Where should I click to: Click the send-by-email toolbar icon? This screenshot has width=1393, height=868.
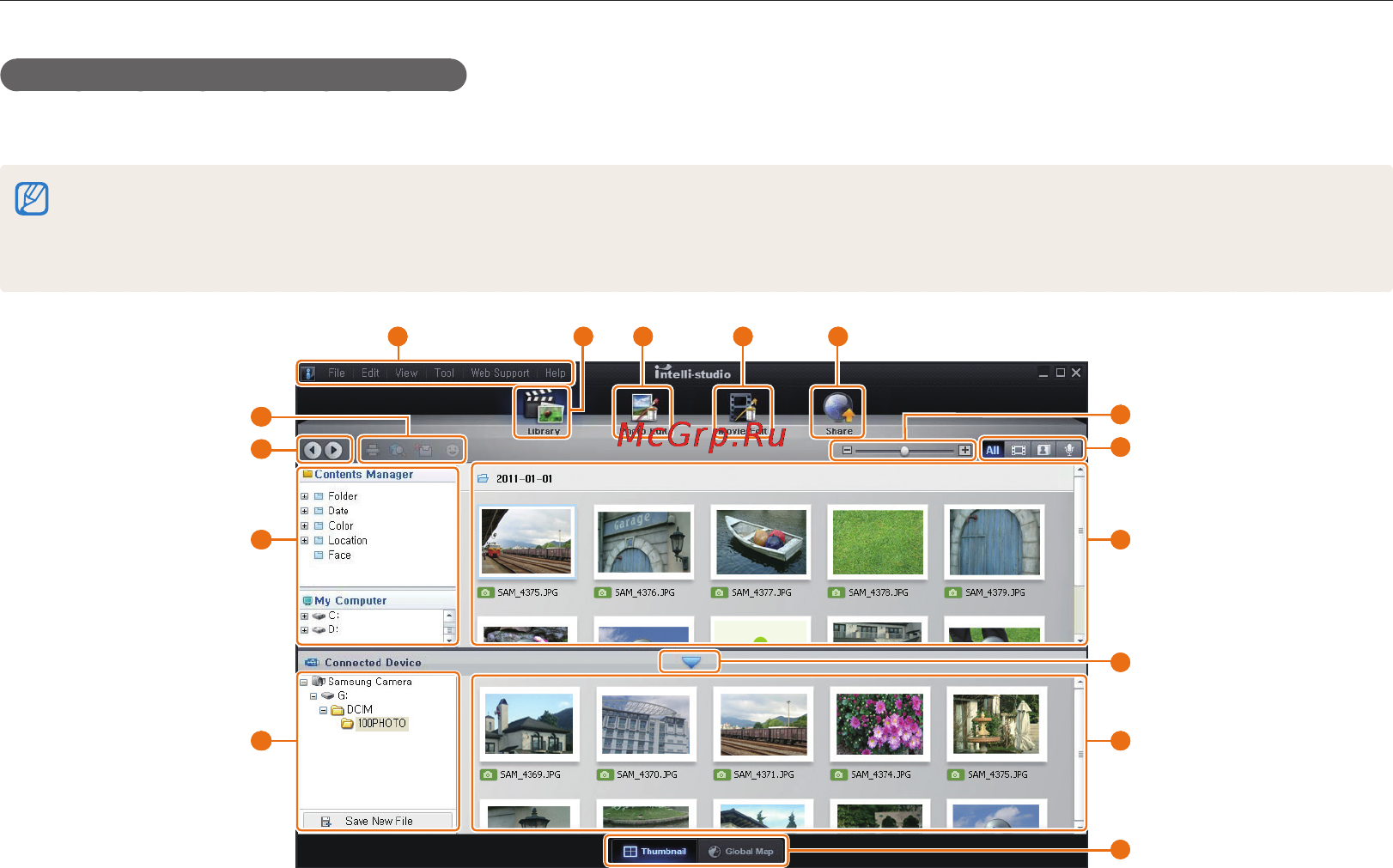pos(425,450)
